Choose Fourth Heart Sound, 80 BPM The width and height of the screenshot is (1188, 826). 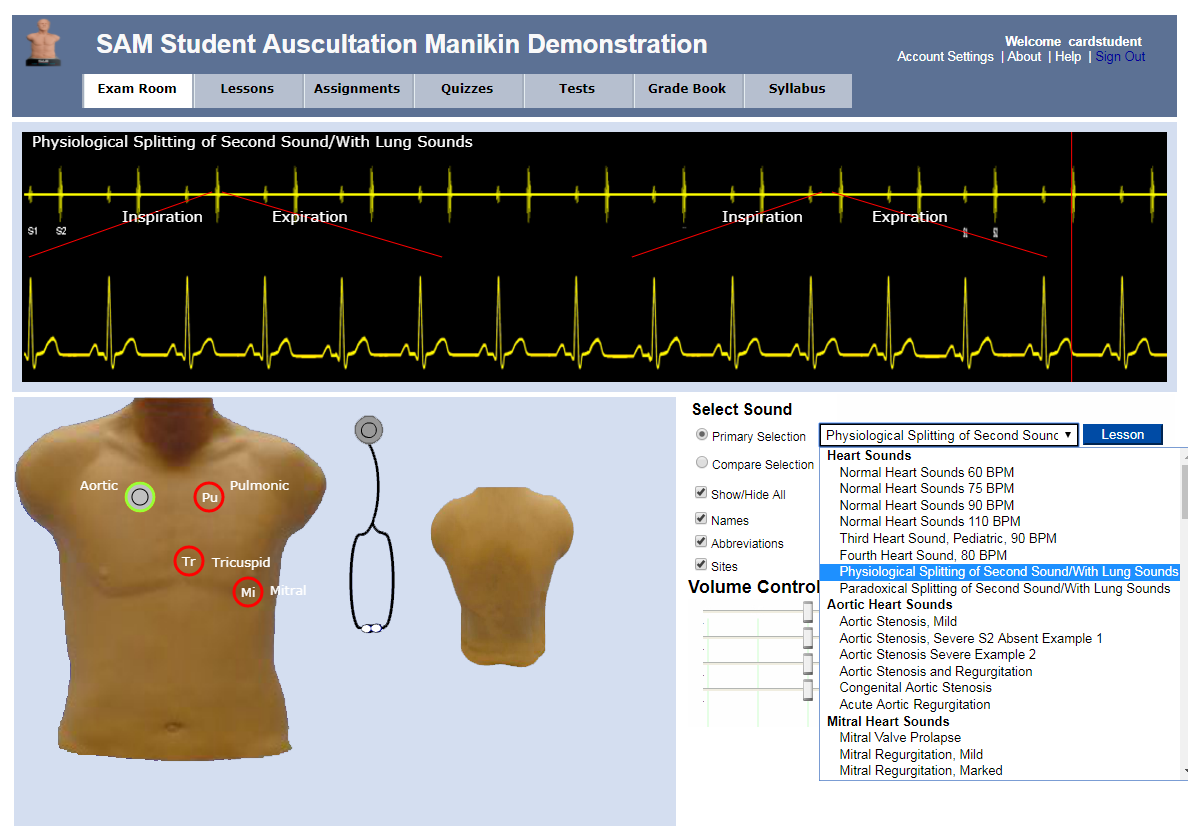(x=923, y=555)
